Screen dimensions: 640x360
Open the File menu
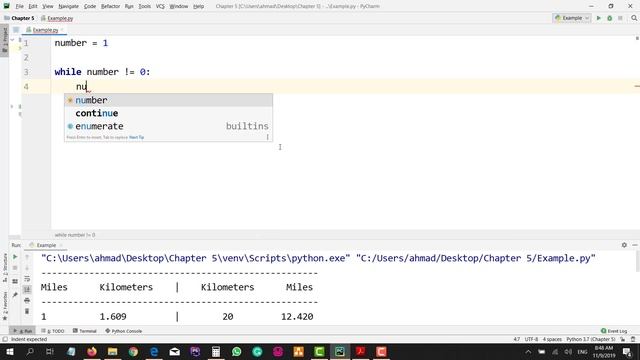[x=19, y=6]
